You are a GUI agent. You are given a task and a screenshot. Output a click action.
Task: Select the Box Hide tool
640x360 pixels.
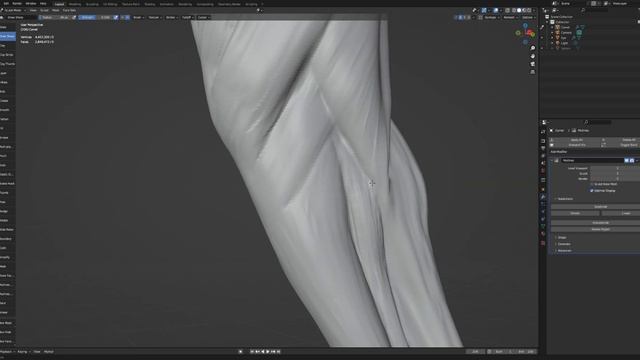(7, 332)
